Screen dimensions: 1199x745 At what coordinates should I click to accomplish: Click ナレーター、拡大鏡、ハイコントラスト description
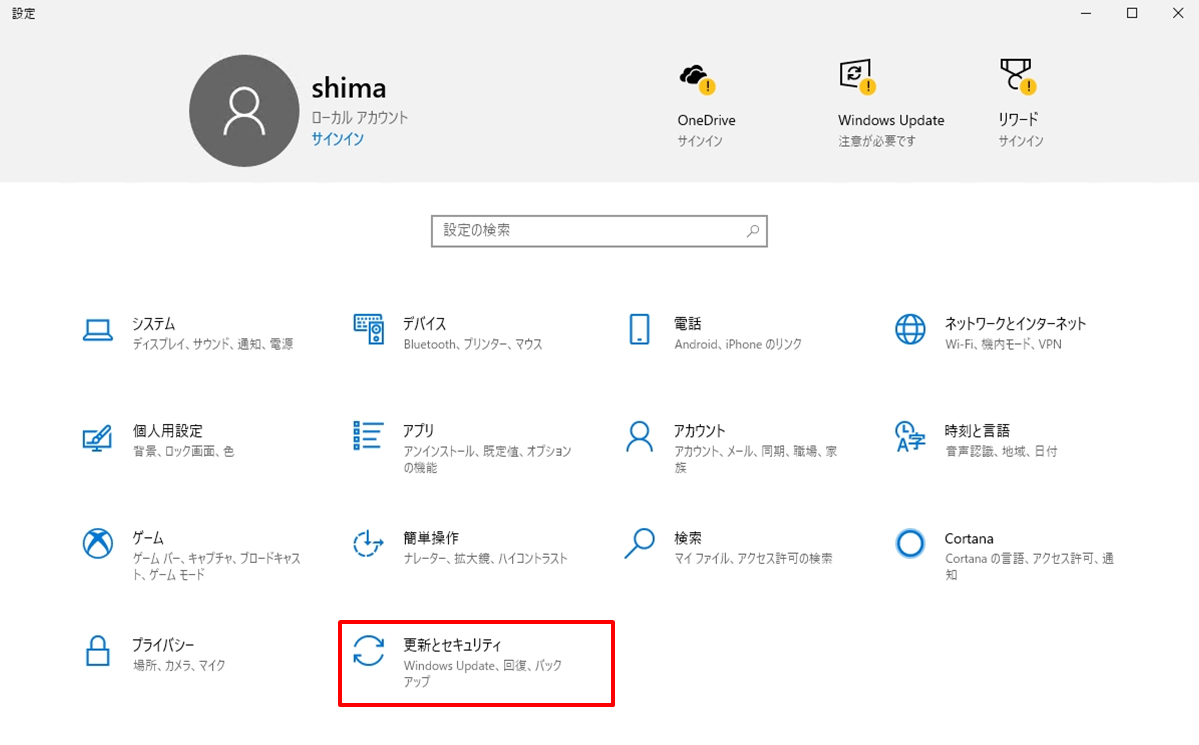486,558
